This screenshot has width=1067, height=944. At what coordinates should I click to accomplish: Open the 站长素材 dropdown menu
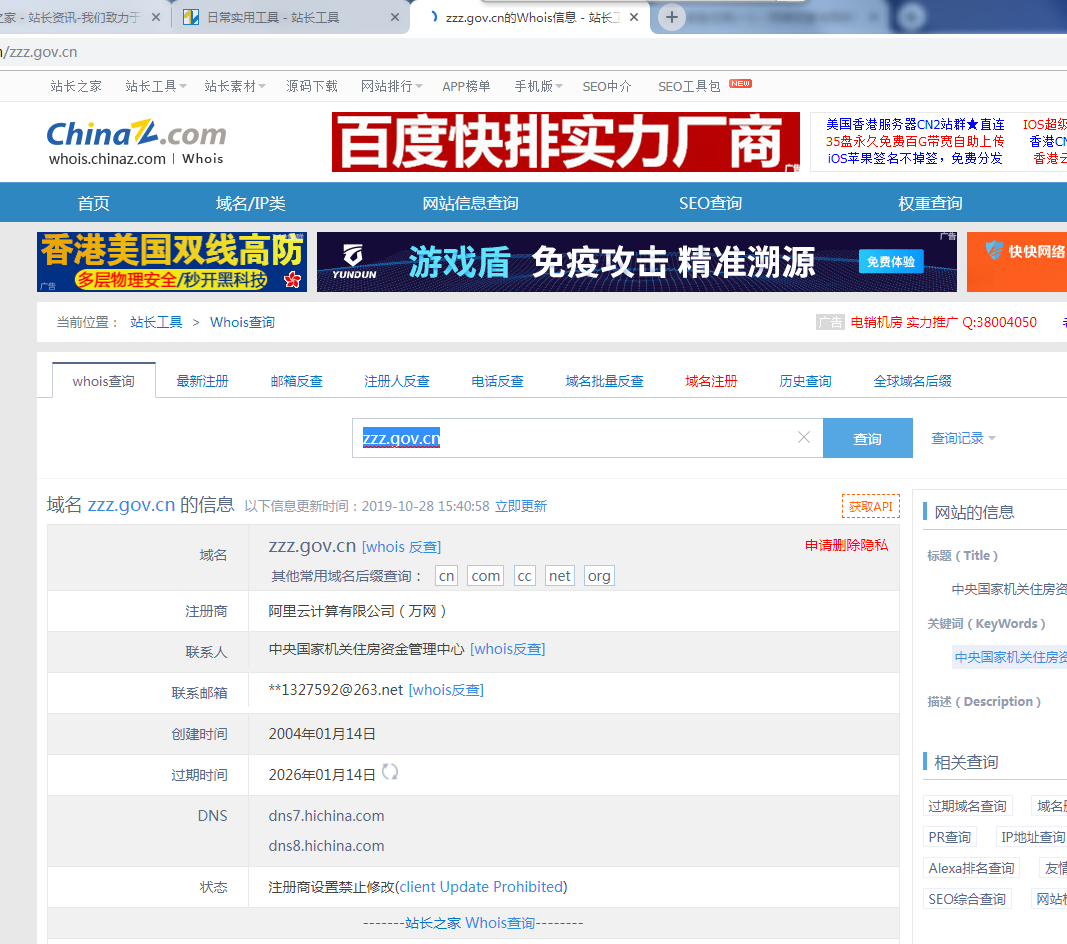pos(235,86)
